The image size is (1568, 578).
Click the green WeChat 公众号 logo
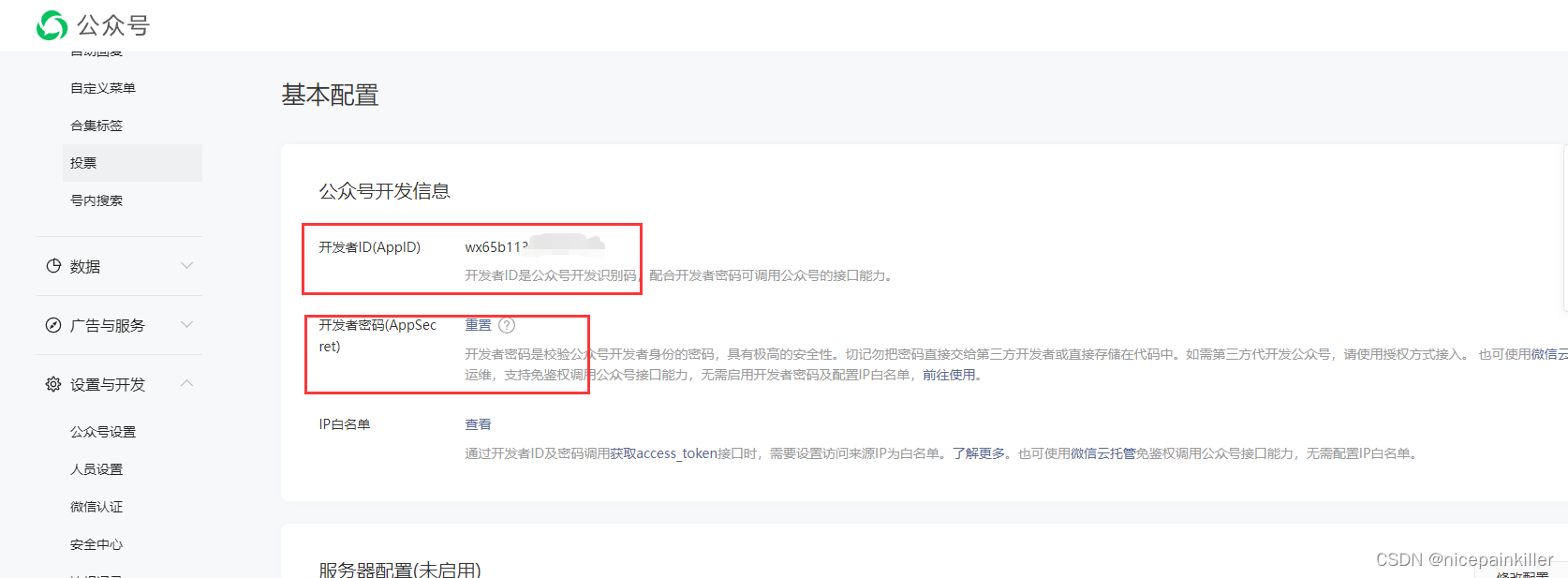[x=52, y=25]
